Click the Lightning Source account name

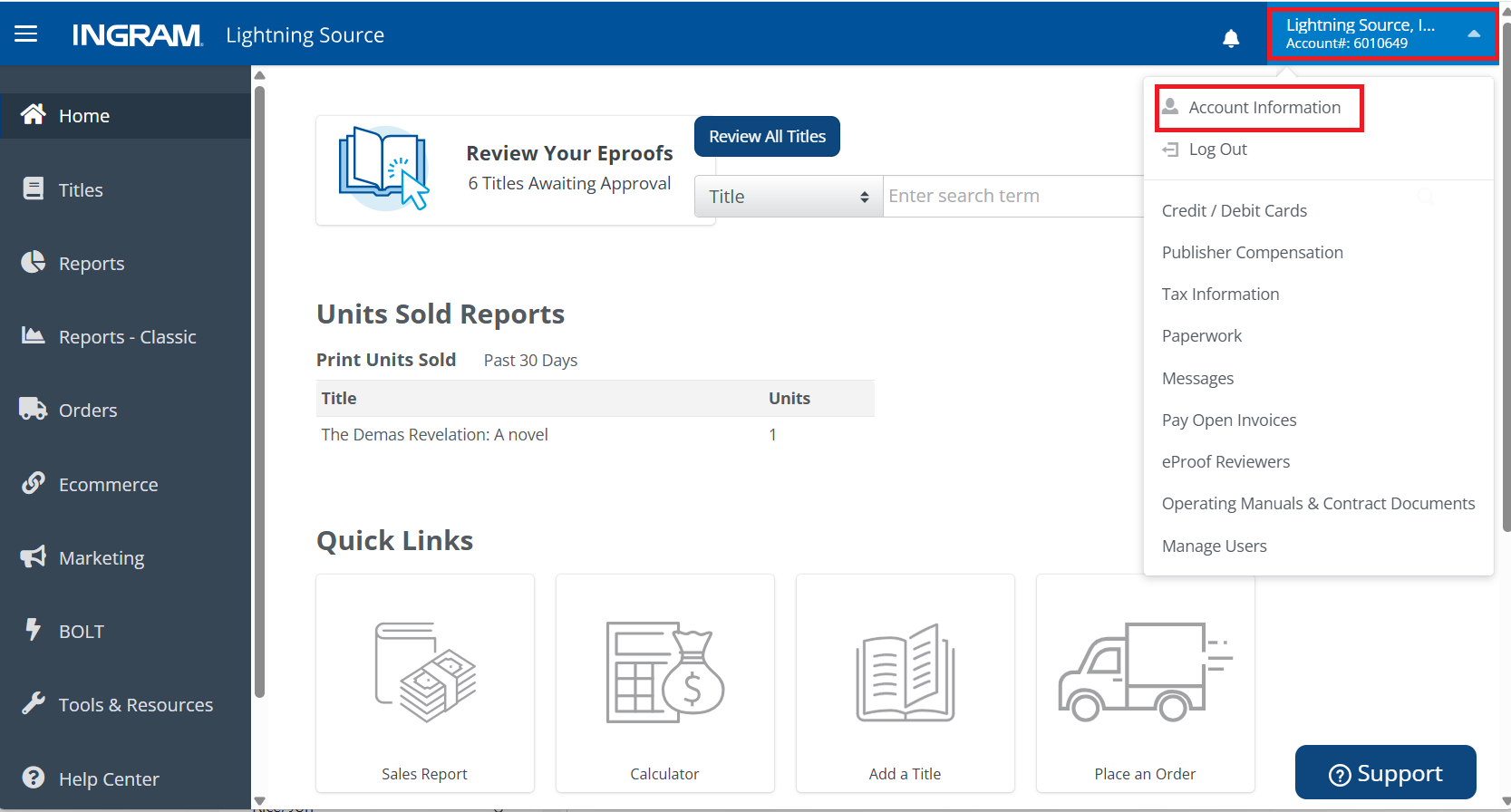(1360, 25)
